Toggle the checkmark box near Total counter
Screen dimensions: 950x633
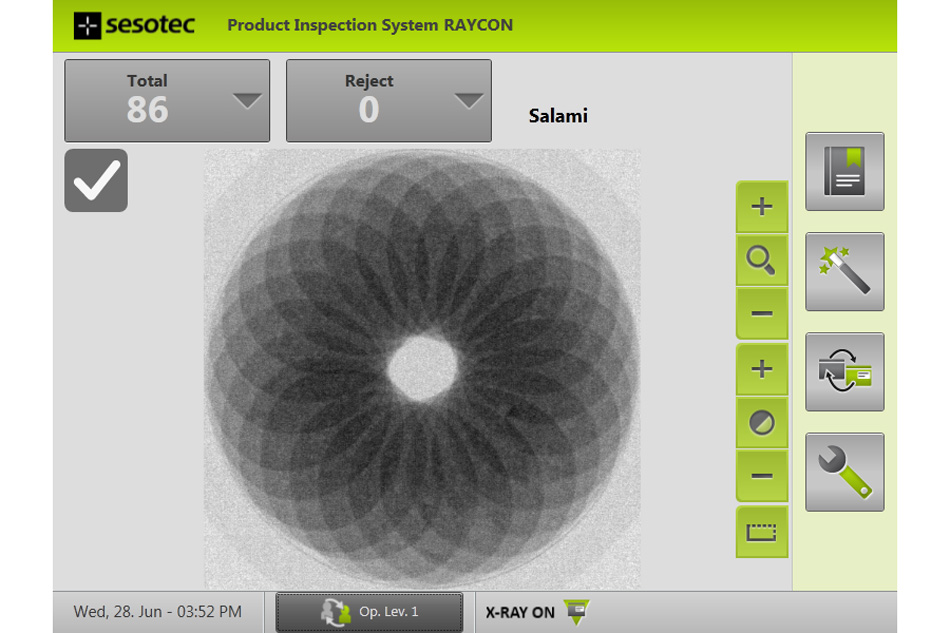95,180
